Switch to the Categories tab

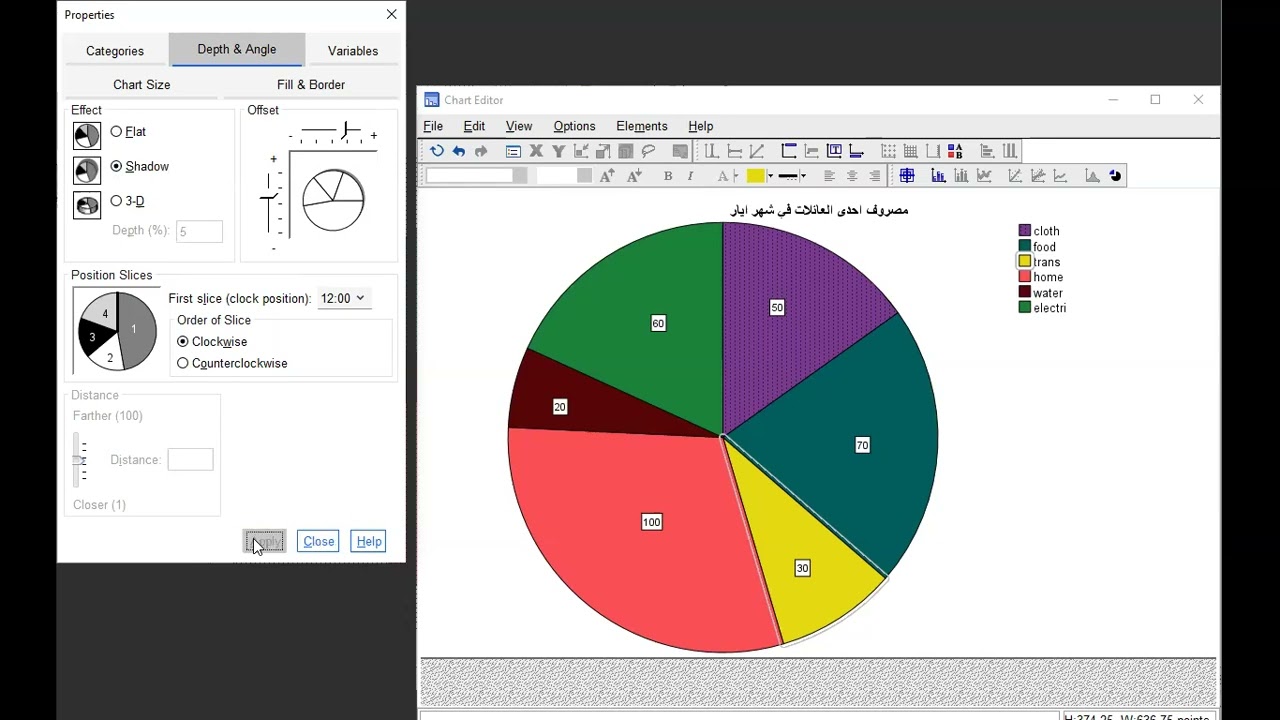[x=115, y=51]
